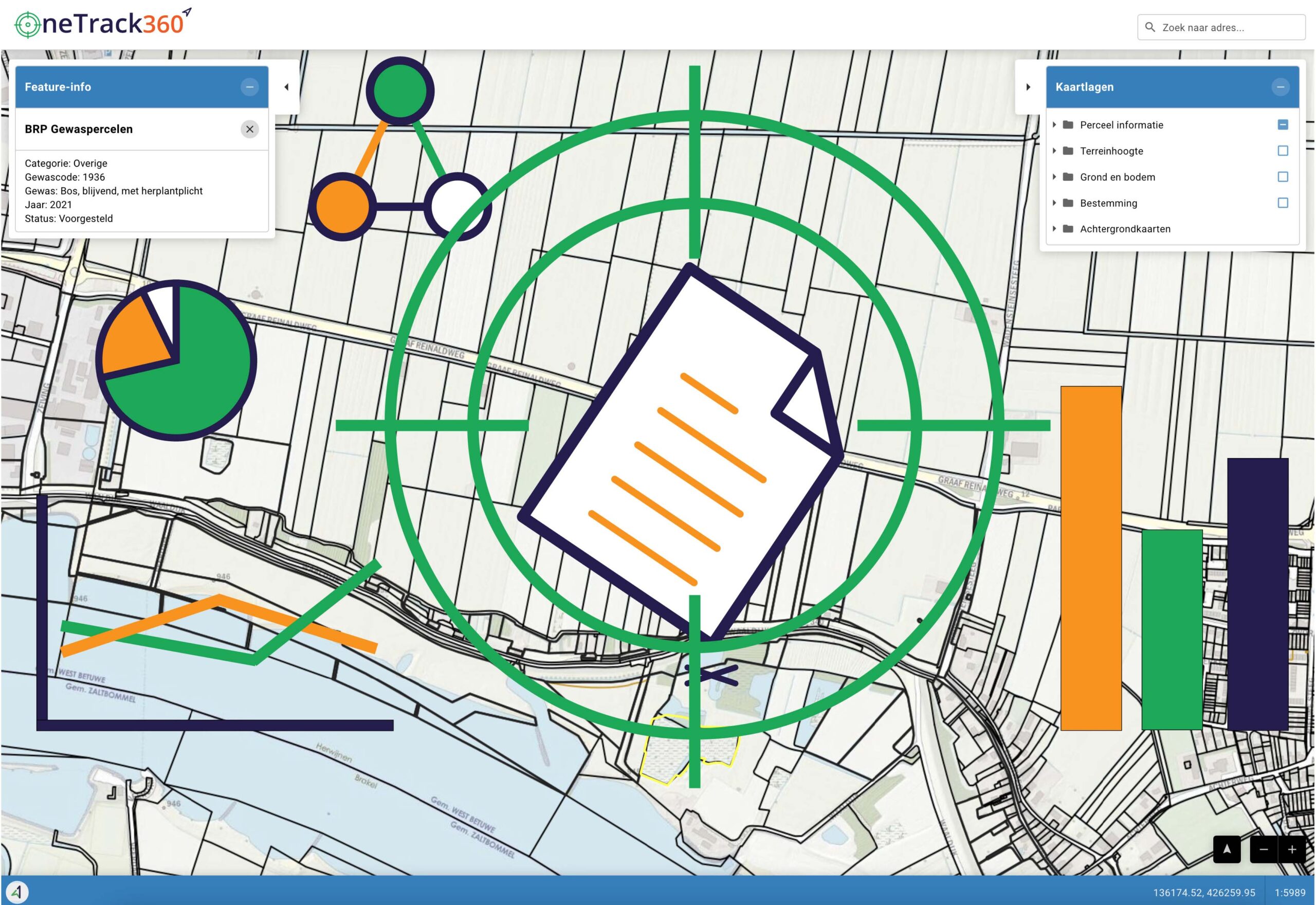Click the search magnifier icon

tap(1150, 27)
